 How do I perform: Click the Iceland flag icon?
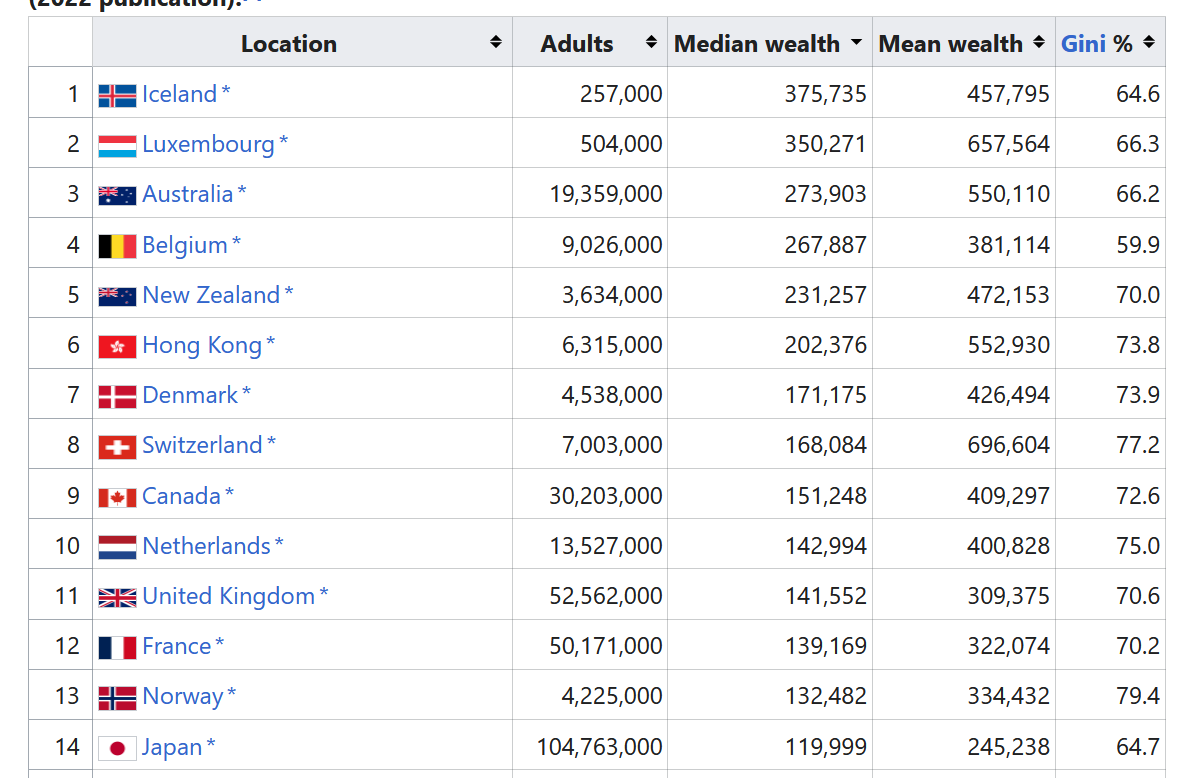tap(117, 95)
